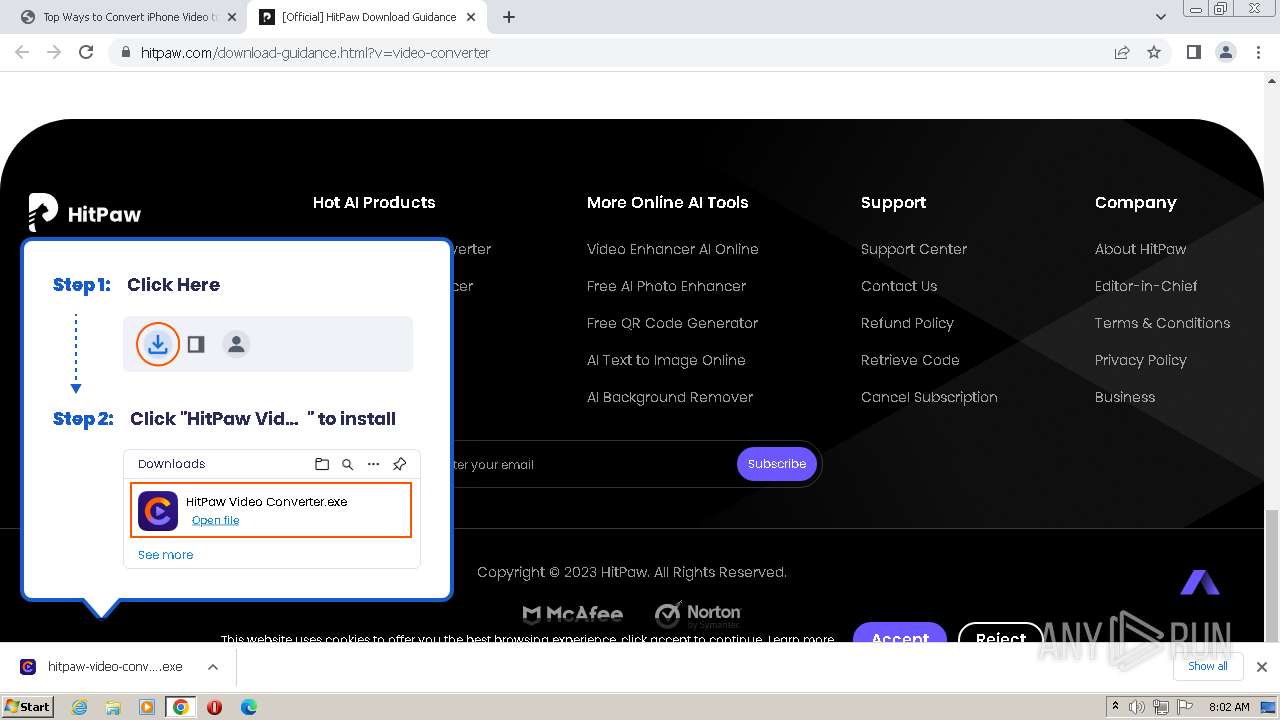Open the Business page

coord(1125,397)
